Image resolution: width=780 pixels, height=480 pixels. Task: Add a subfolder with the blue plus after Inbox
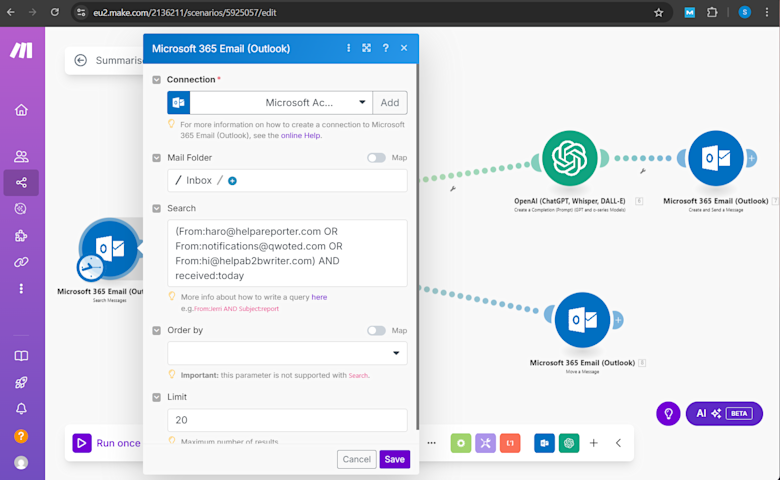click(x=232, y=181)
